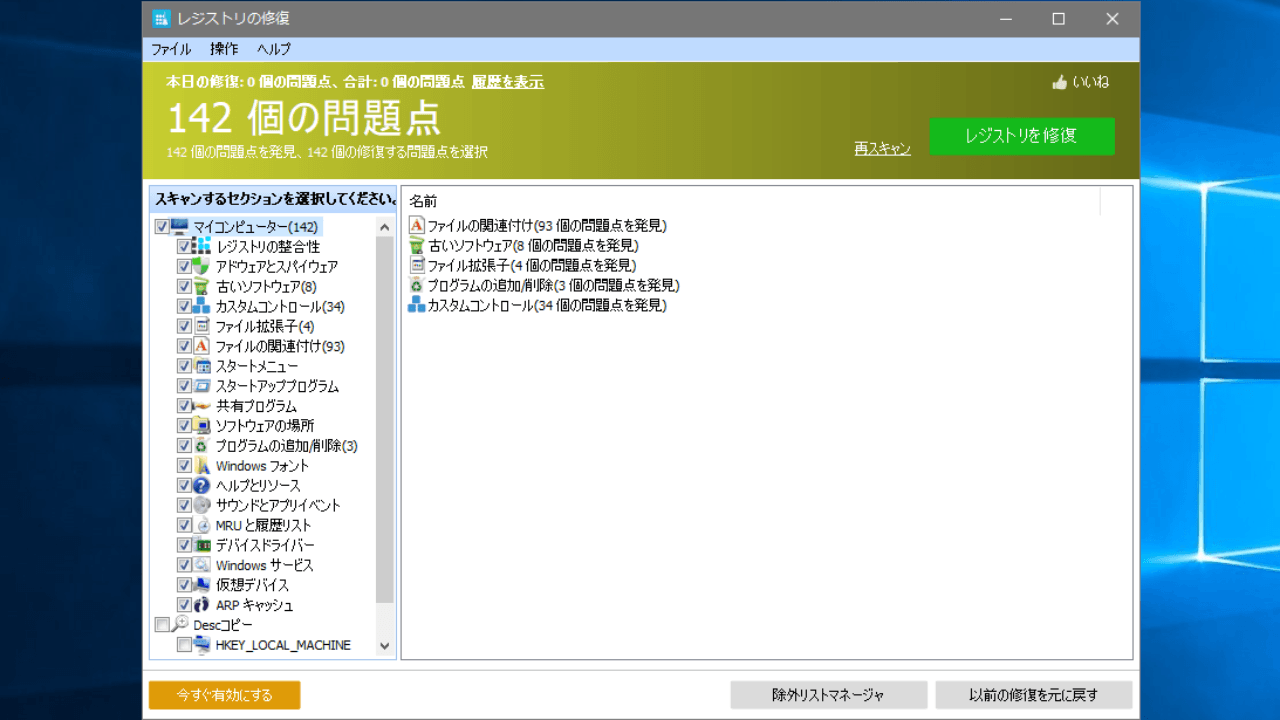Click ファイルの関連付け icon in results list
Viewport: 1280px width, 720px height.
pos(417,225)
